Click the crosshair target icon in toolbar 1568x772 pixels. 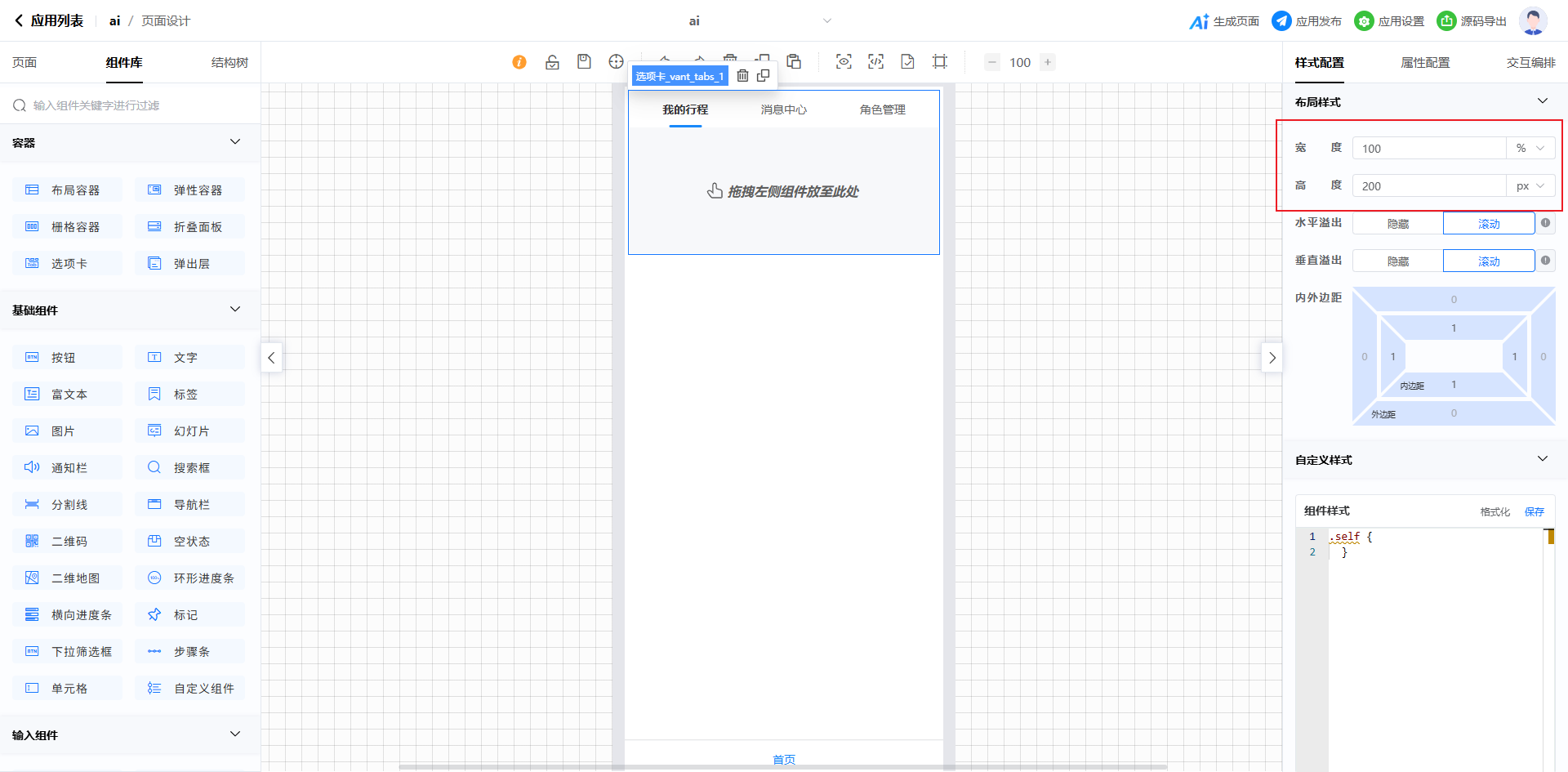coord(616,62)
